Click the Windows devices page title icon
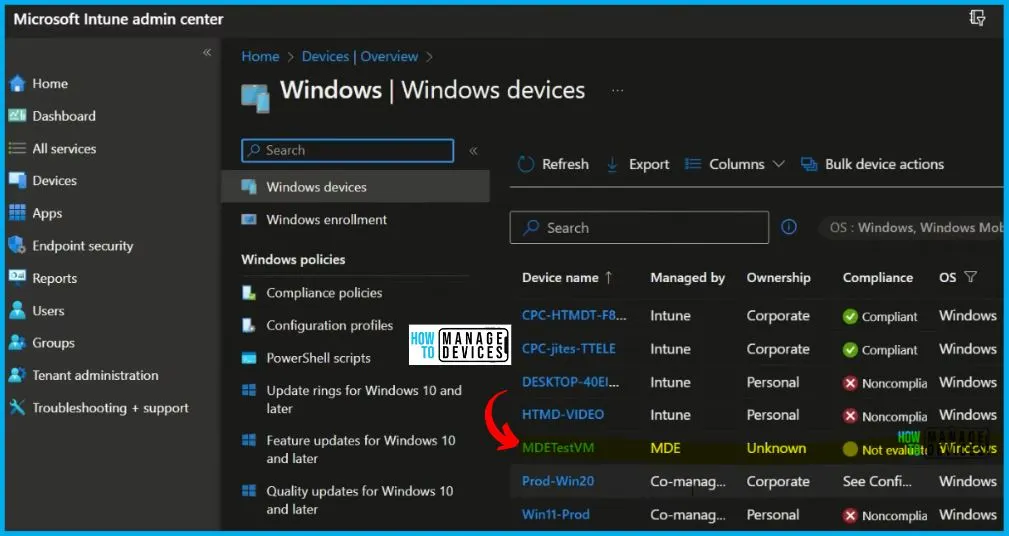 click(255, 98)
